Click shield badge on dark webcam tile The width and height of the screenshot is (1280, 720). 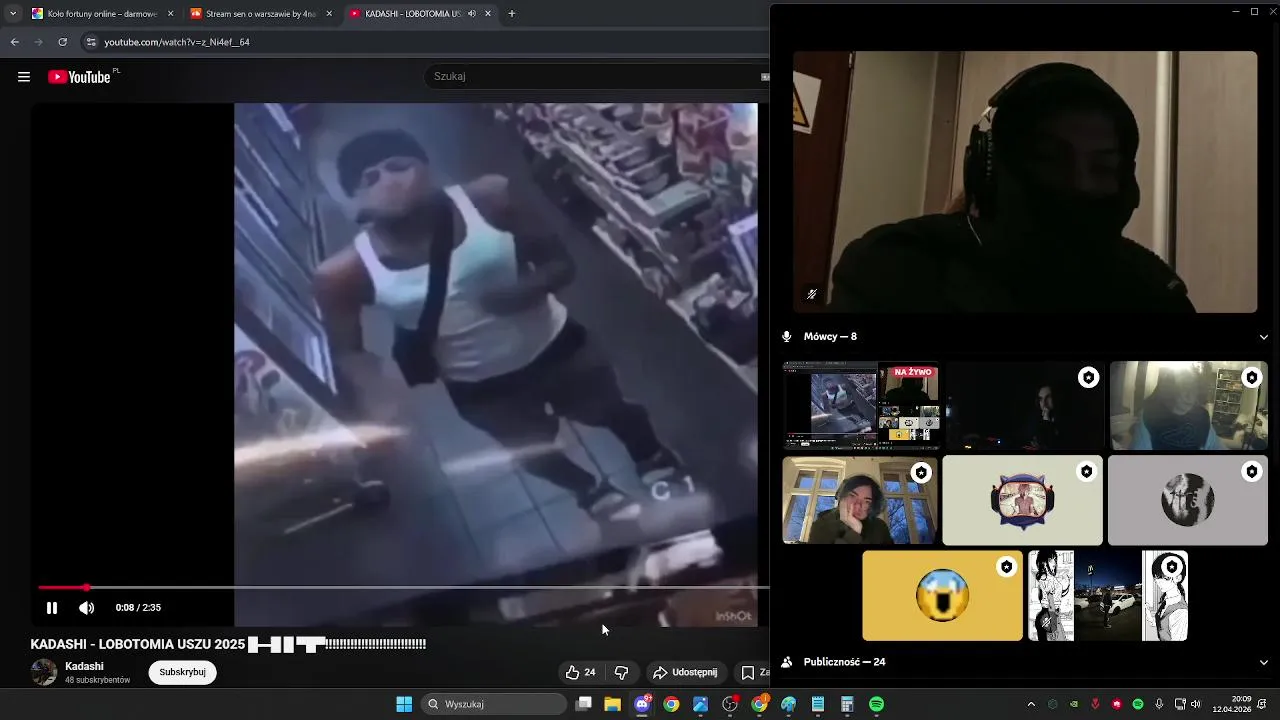(1088, 377)
